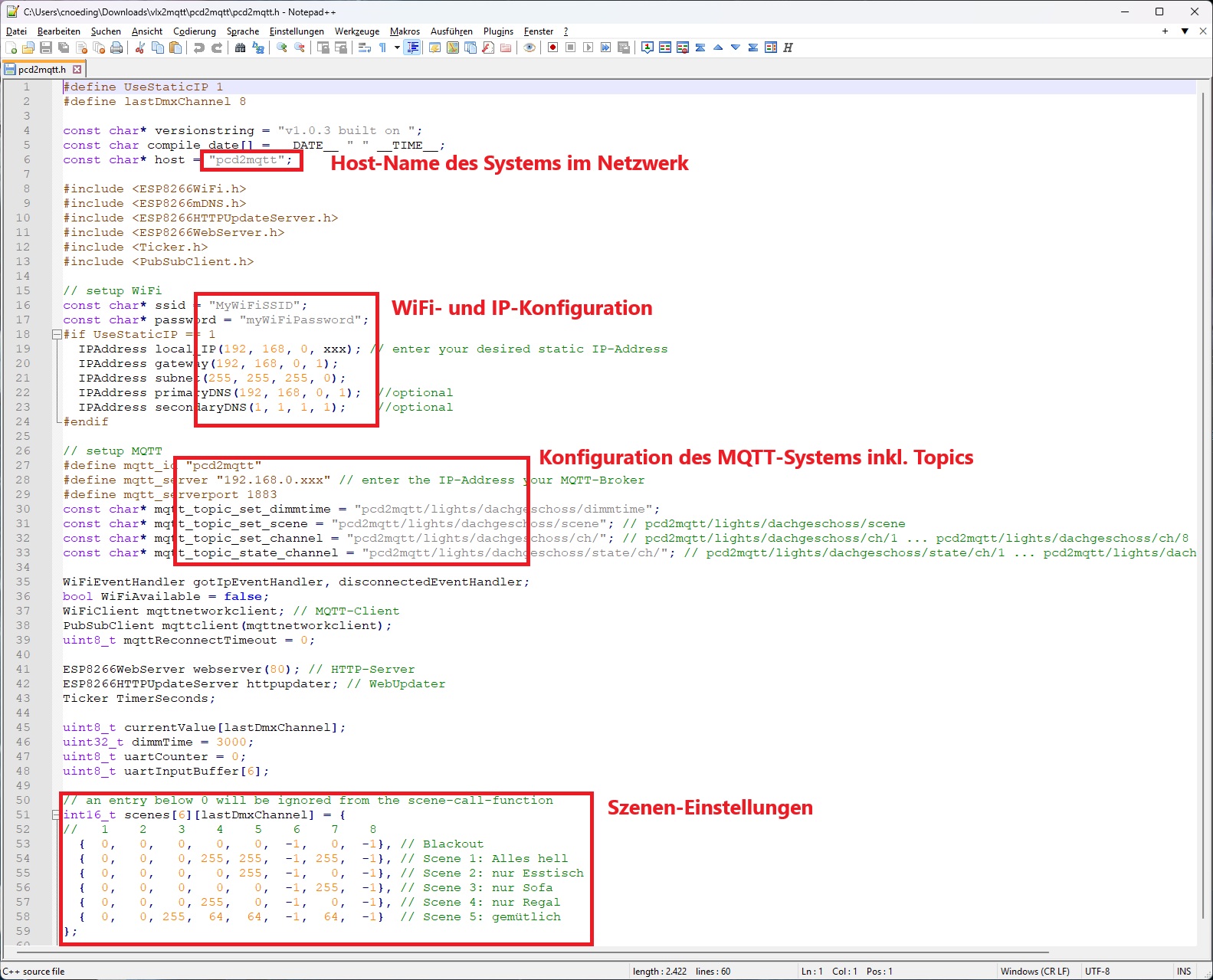Open the Bearbeiten menu
Image resolution: width=1213 pixels, height=980 pixels.
tap(59, 31)
